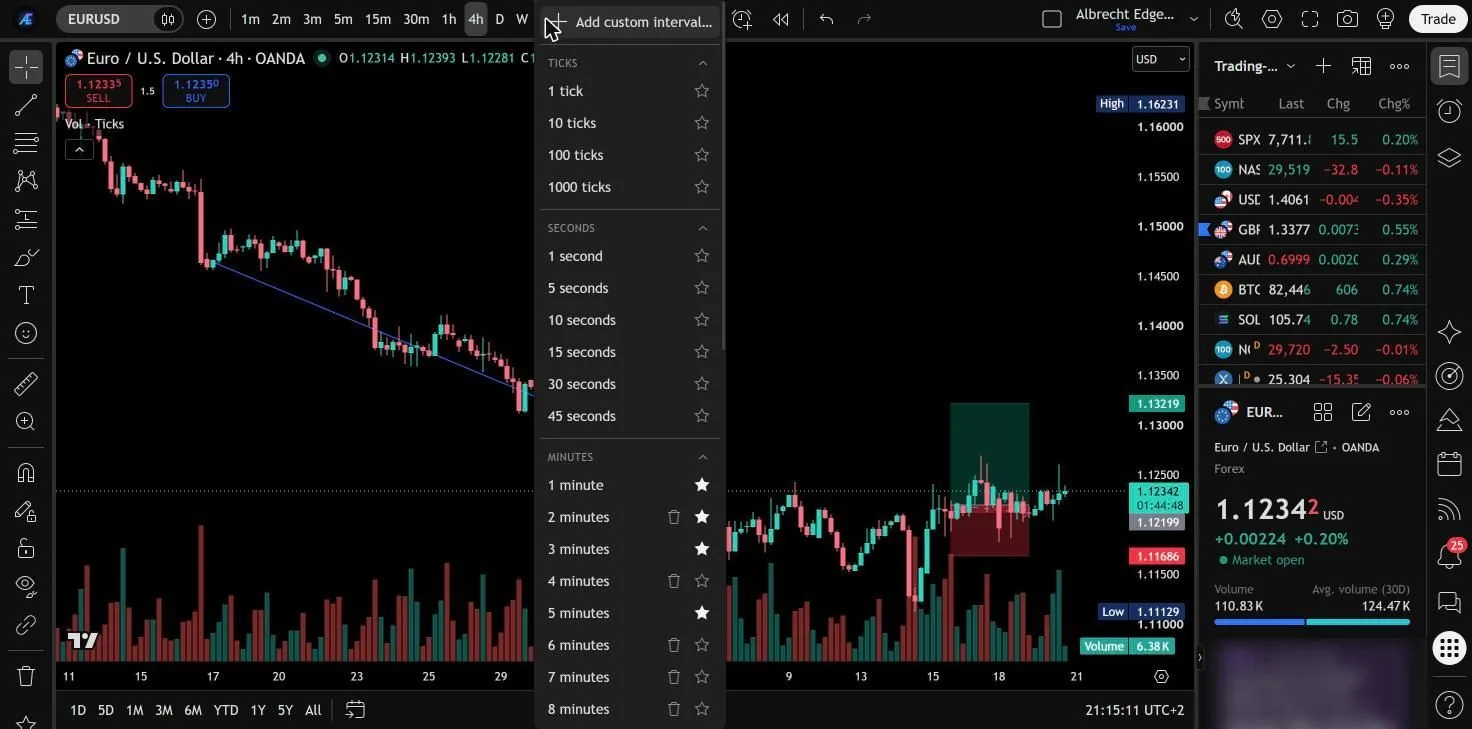Click the Replay rewind icon
The height and width of the screenshot is (729, 1472).
(x=781, y=19)
